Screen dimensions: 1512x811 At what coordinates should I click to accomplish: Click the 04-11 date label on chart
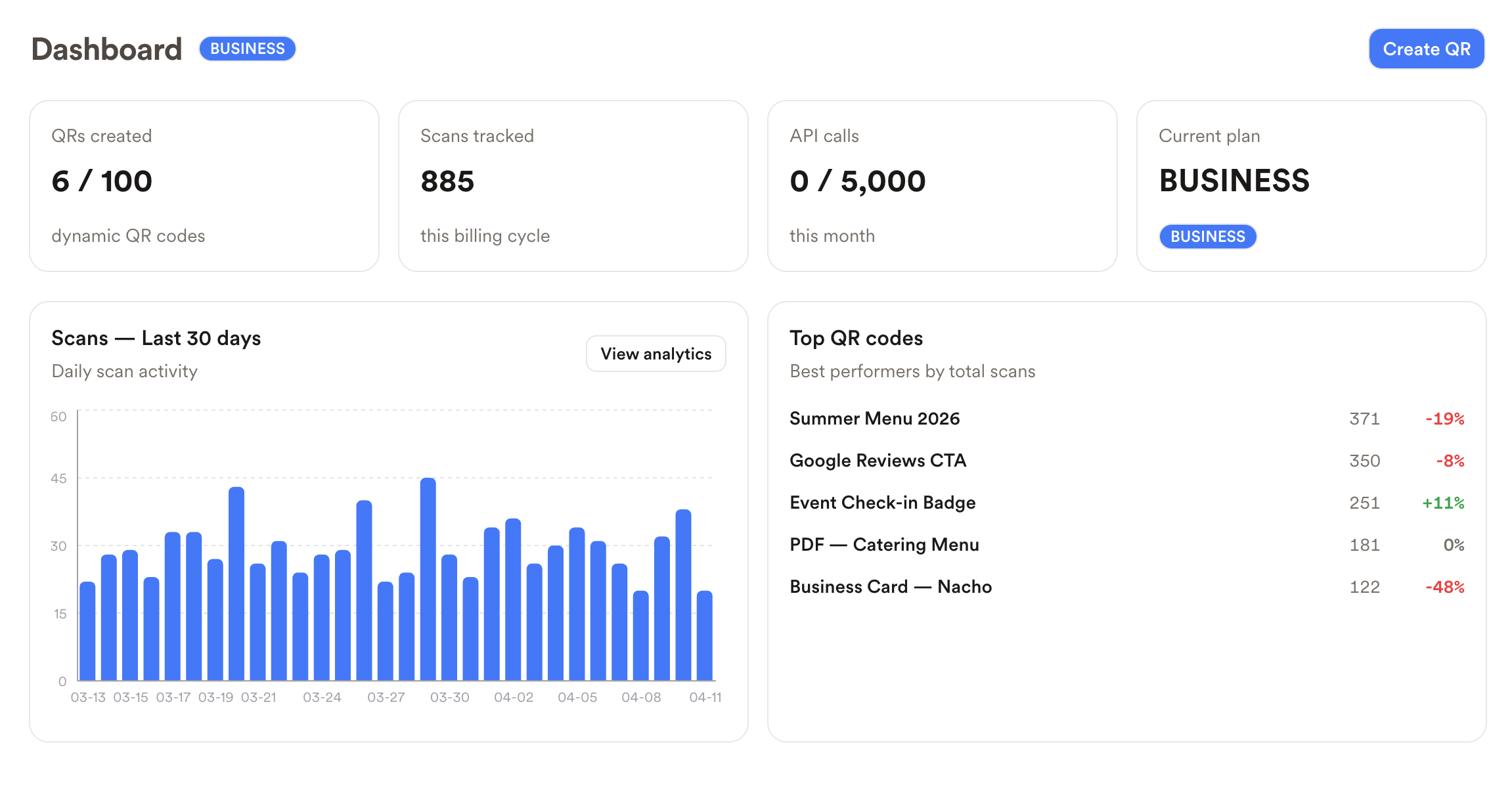705,697
